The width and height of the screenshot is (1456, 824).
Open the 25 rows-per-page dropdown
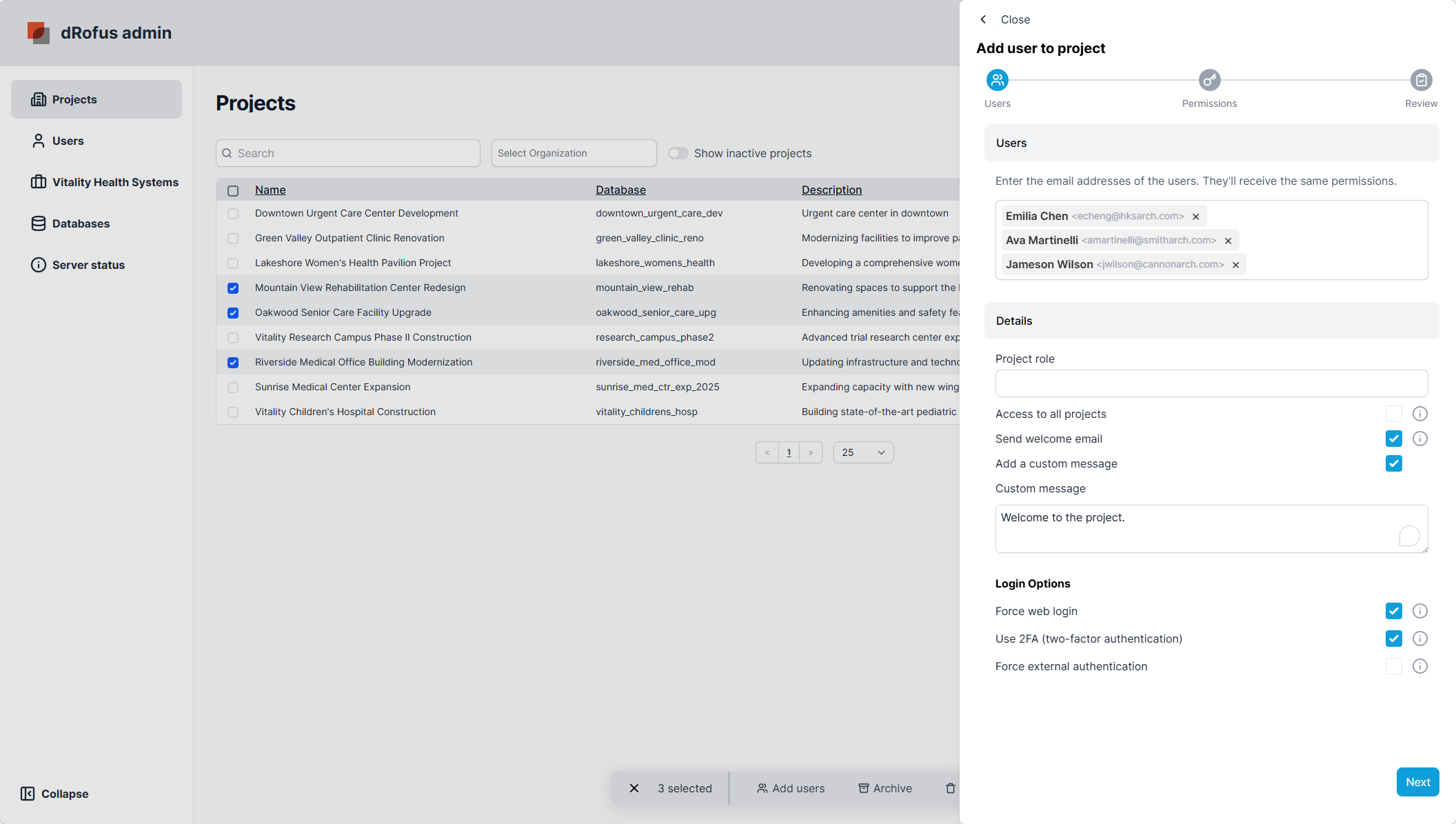pyautogui.click(x=863, y=452)
